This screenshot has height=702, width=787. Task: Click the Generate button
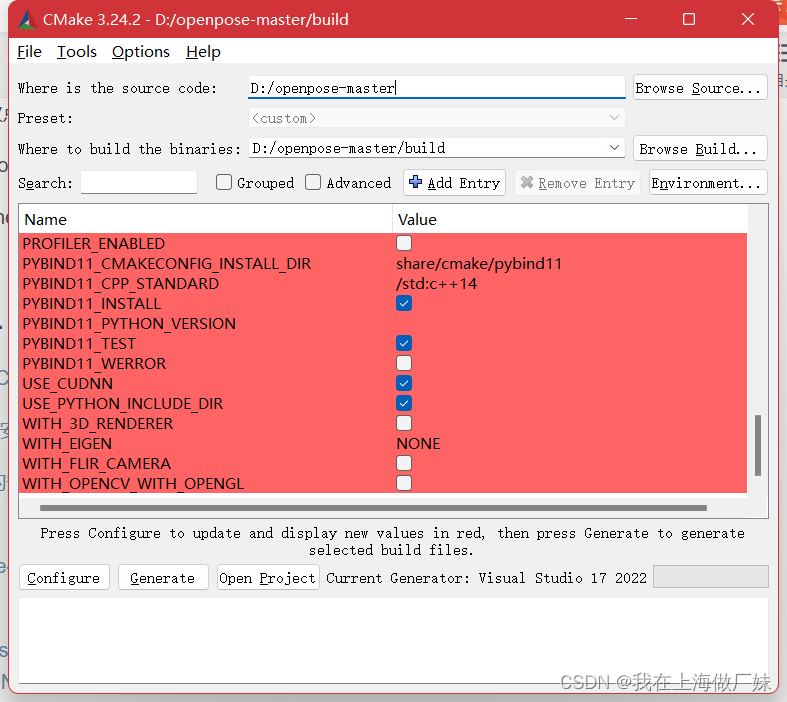pyautogui.click(x=163, y=578)
